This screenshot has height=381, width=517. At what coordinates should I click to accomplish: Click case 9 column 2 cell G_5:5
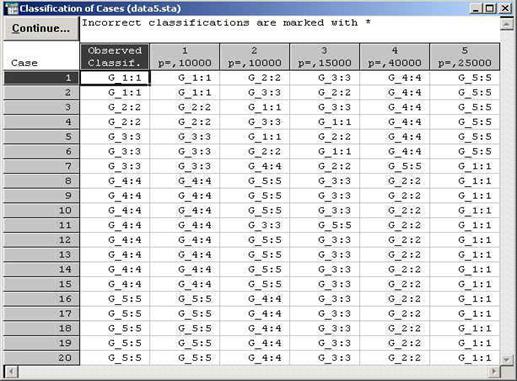255,196
